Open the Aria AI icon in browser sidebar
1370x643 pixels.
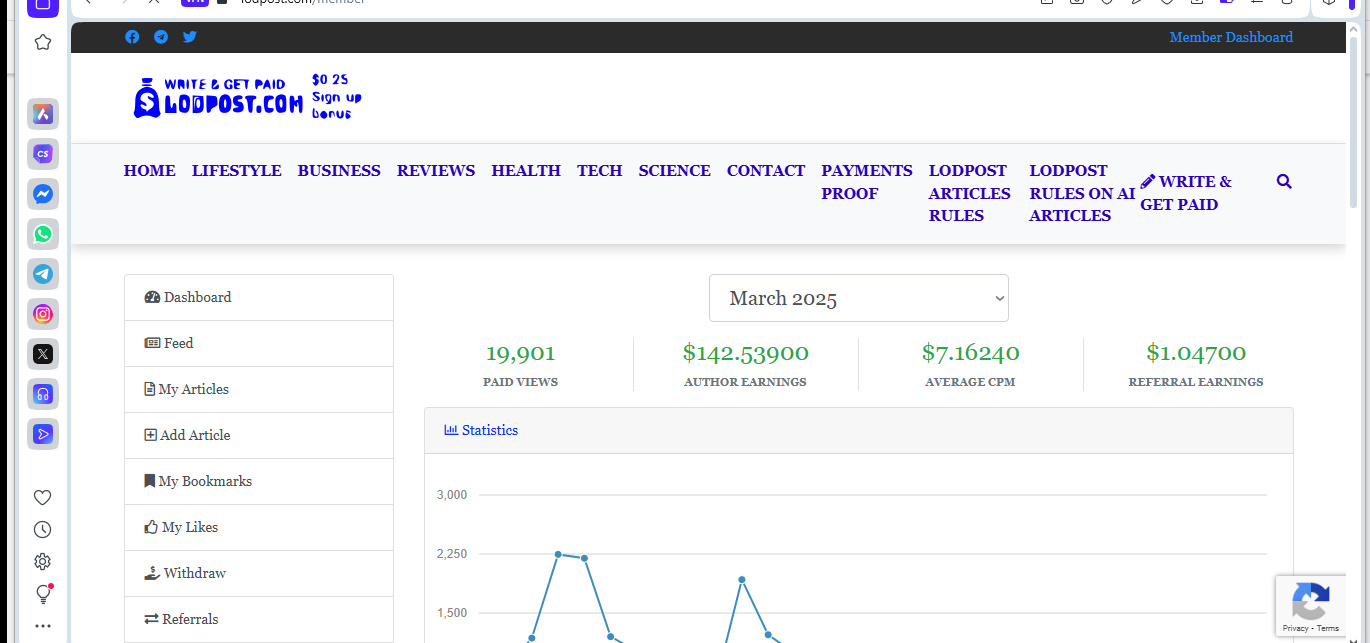[43, 114]
